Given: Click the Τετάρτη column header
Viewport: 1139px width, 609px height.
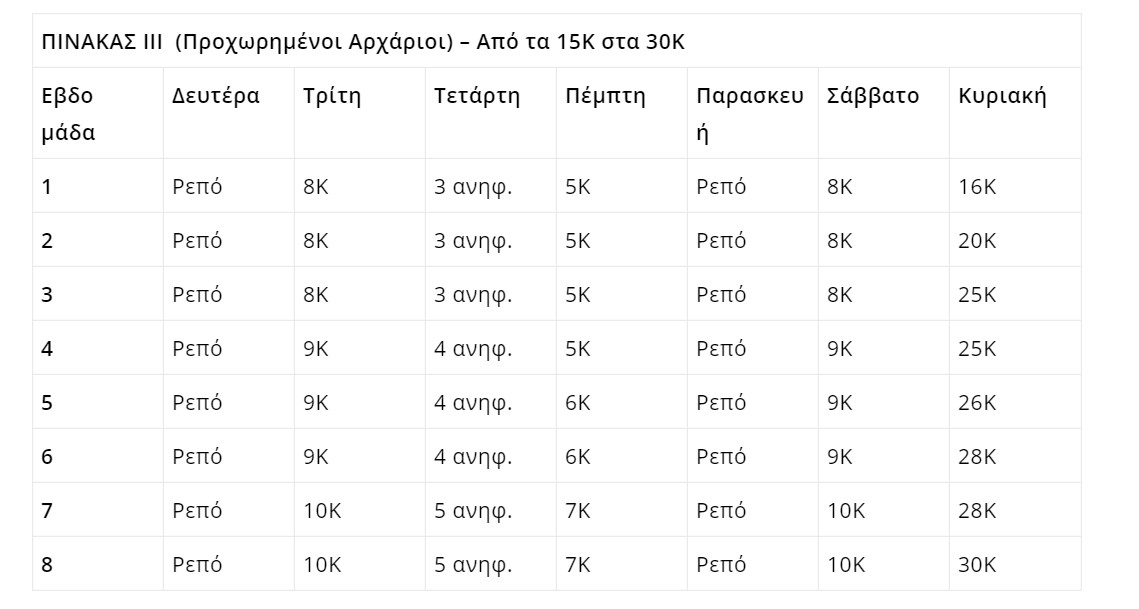Looking at the screenshot, I should point(477,96).
